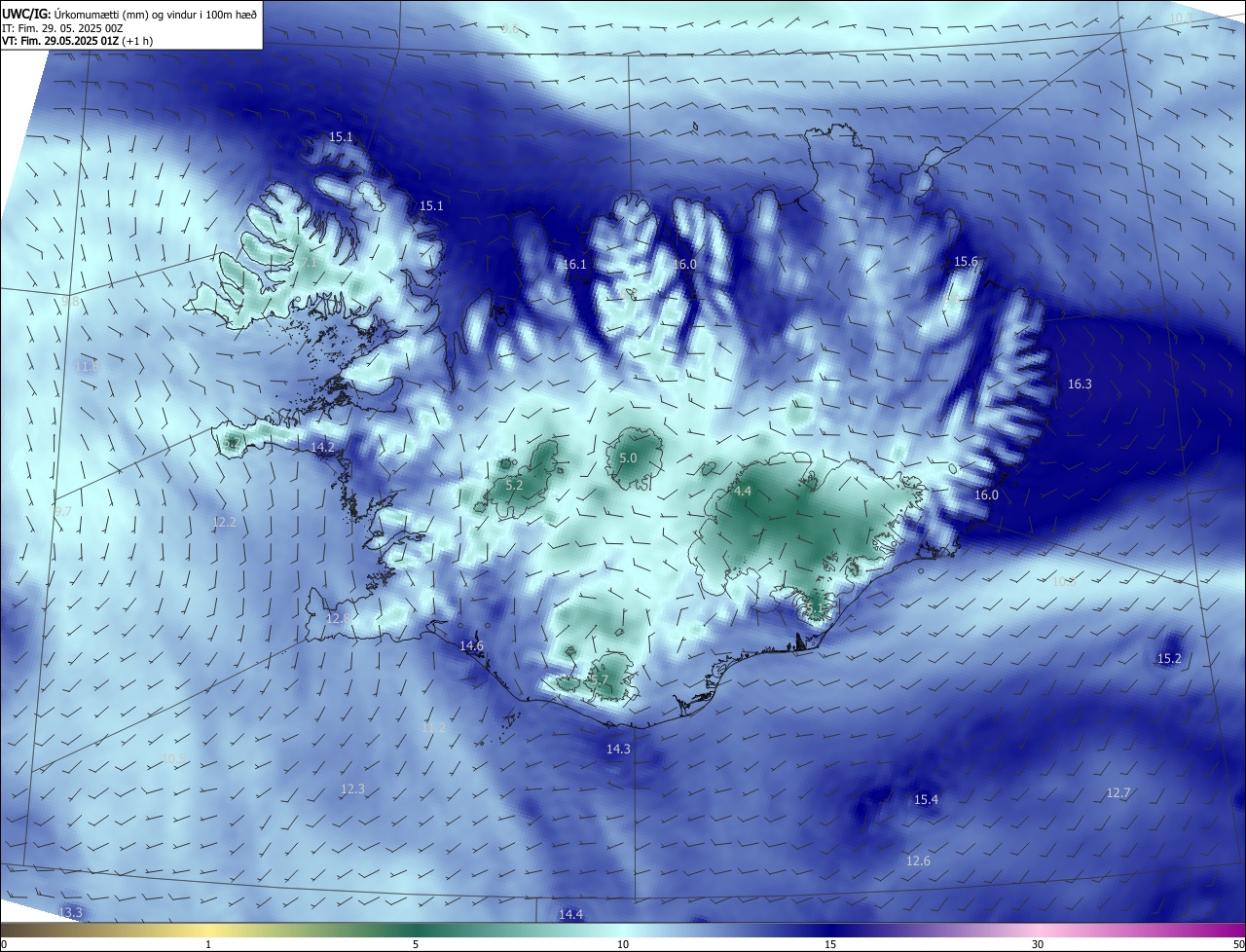Click the 14.3 value label
Screen dimensions: 1246x952
click(618, 750)
